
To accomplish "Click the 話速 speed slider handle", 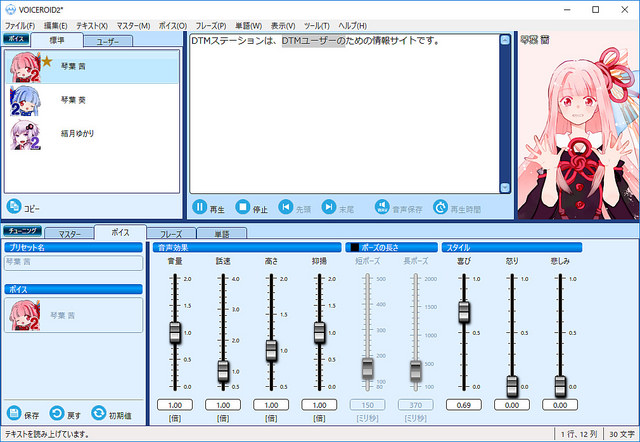I will click(223, 371).
